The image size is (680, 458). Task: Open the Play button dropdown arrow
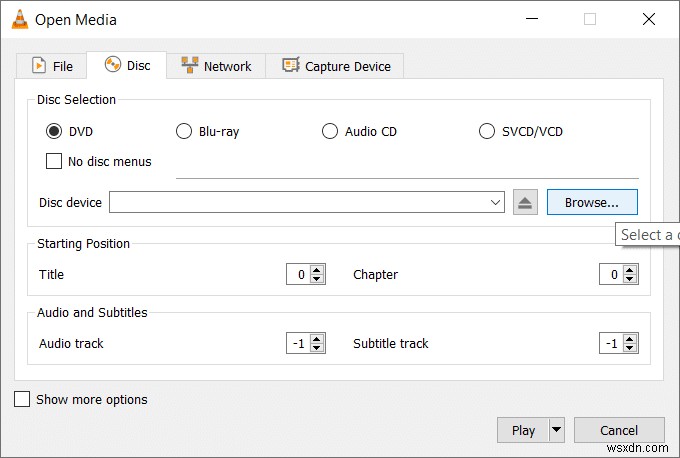[x=557, y=430]
